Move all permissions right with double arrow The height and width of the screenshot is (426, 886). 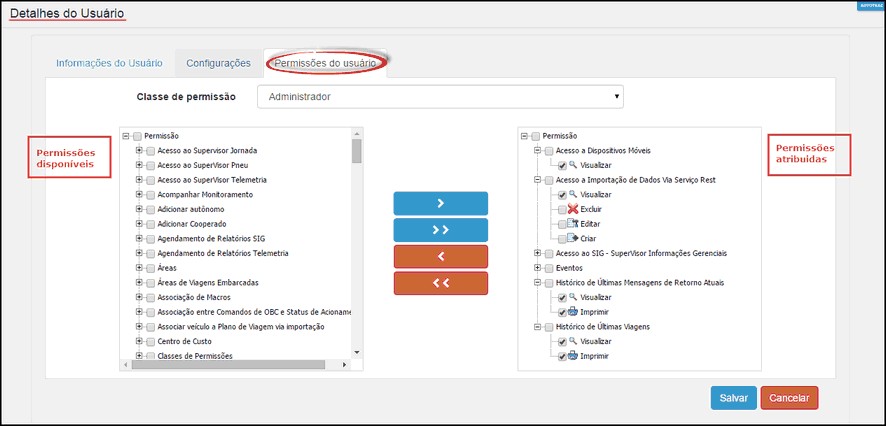tap(440, 230)
